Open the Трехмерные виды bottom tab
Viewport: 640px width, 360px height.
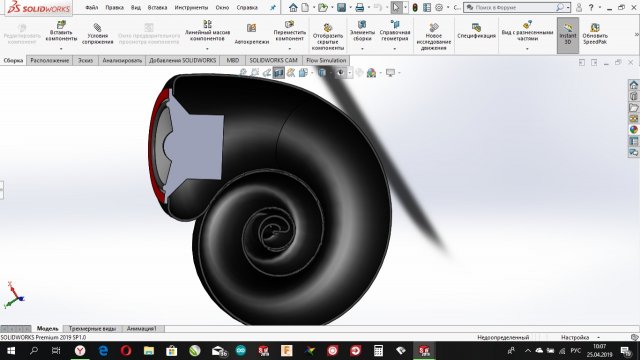click(92, 329)
